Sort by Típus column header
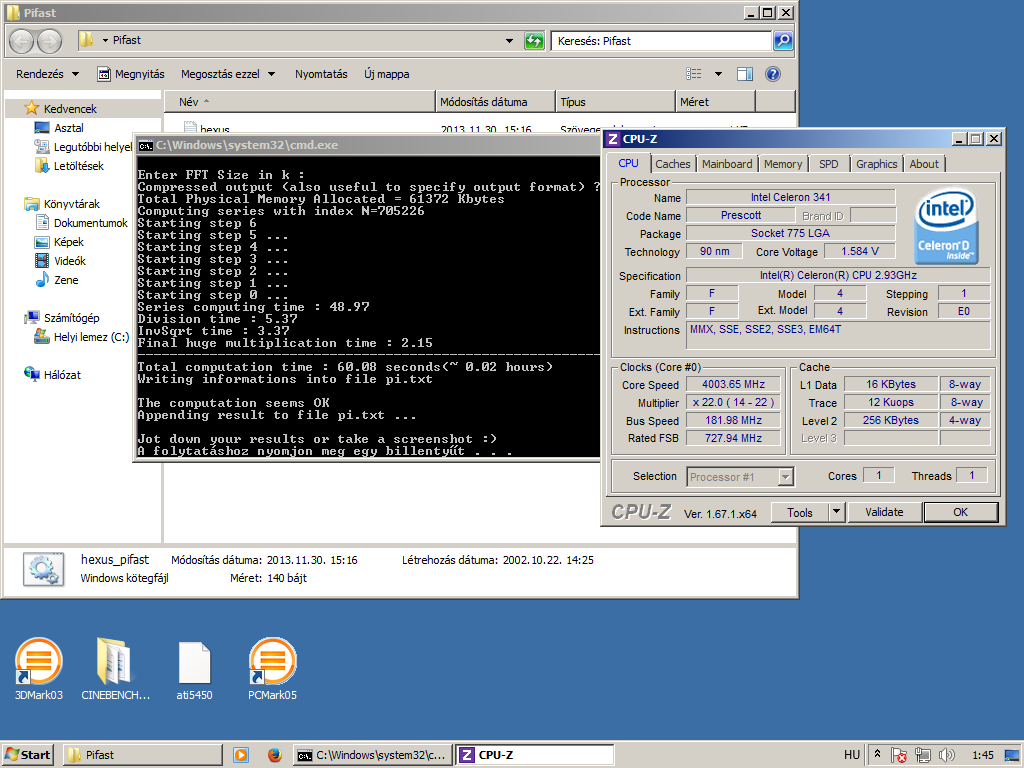Screen dimensions: 1024x768 tap(615, 102)
